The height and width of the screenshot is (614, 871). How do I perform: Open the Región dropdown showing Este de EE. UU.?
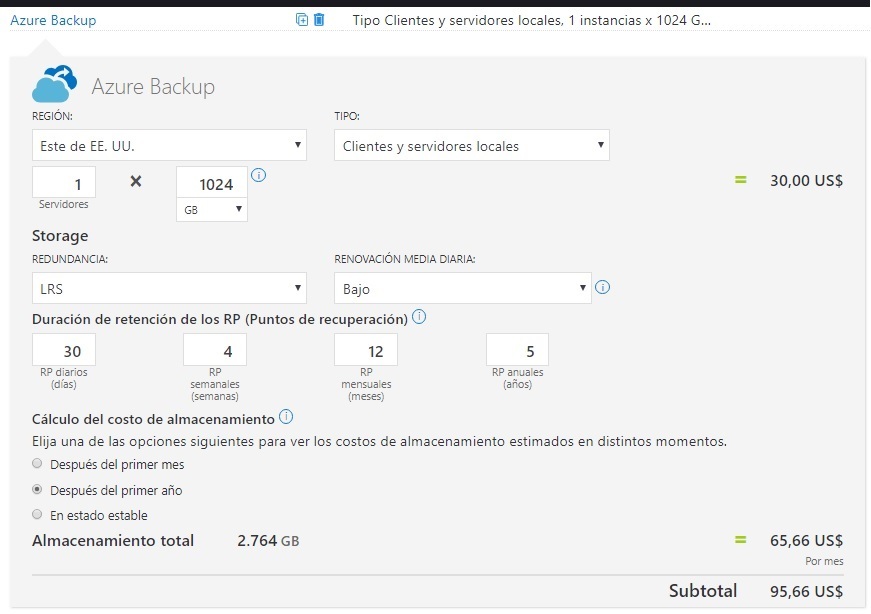(x=169, y=146)
